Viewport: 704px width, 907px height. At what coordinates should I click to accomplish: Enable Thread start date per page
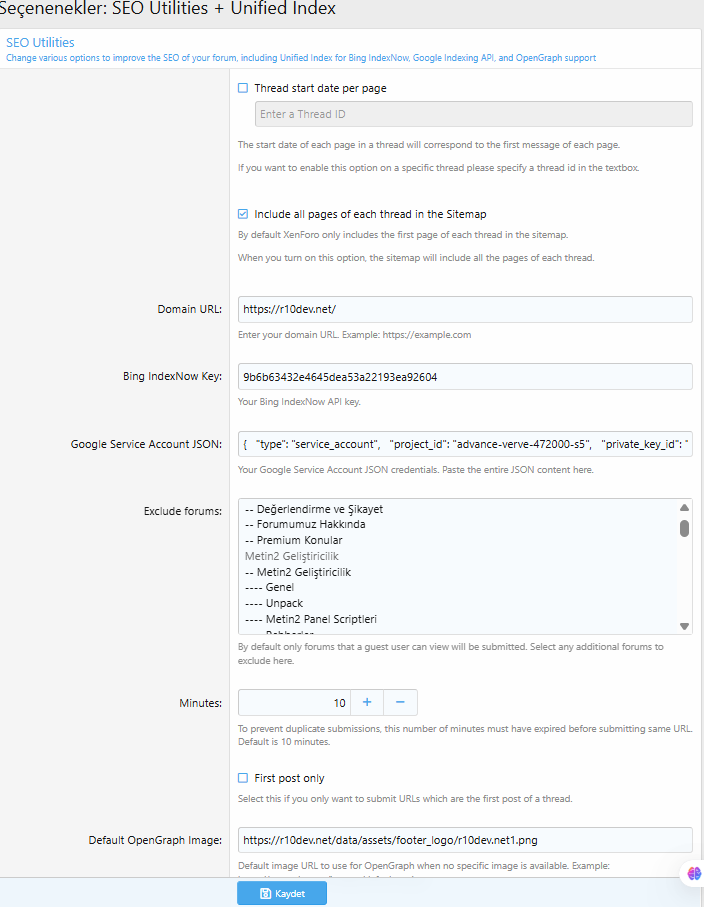[x=243, y=88]
